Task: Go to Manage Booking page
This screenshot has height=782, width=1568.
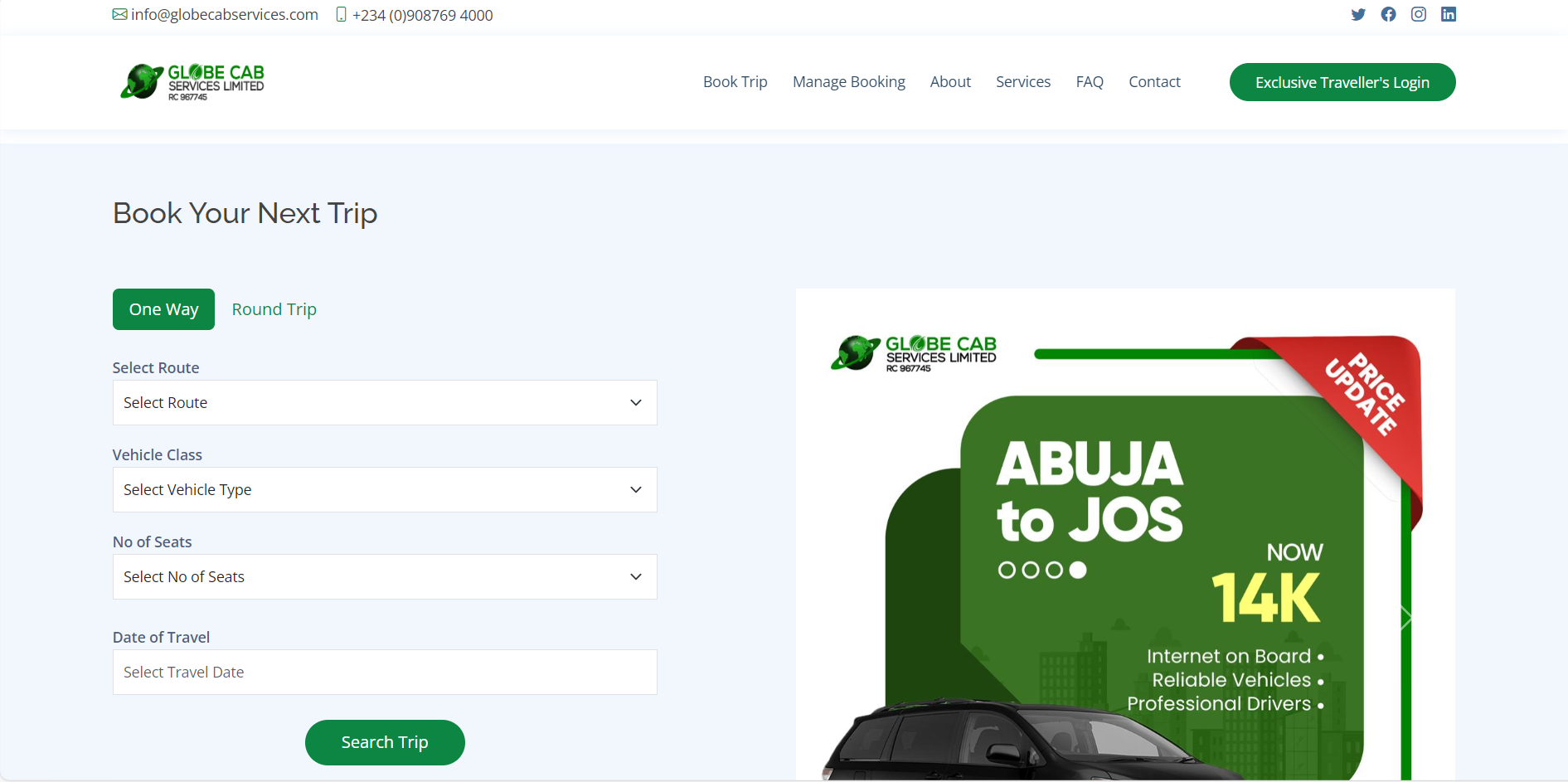Action: [849, 82]
